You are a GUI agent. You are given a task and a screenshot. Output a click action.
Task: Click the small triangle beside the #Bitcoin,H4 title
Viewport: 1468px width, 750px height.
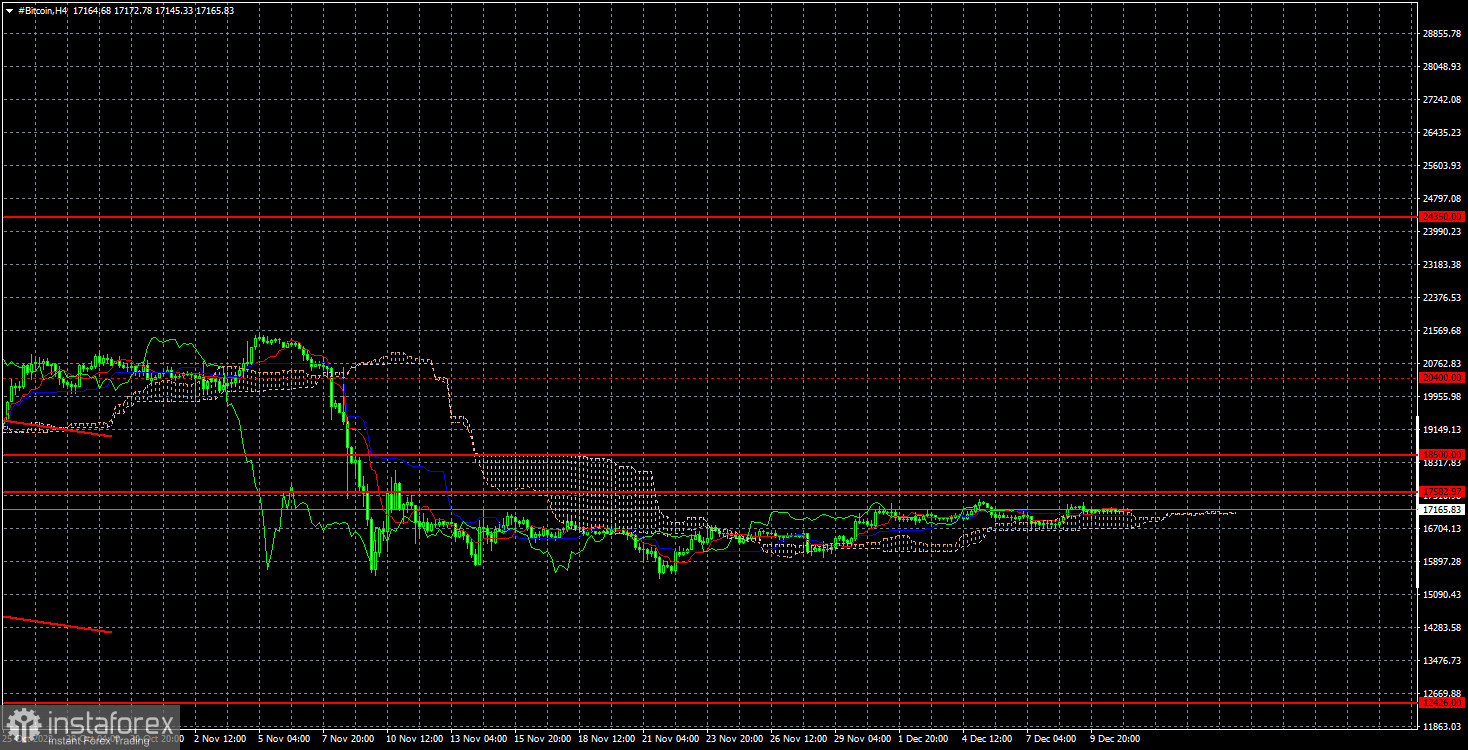click(10, 10)
